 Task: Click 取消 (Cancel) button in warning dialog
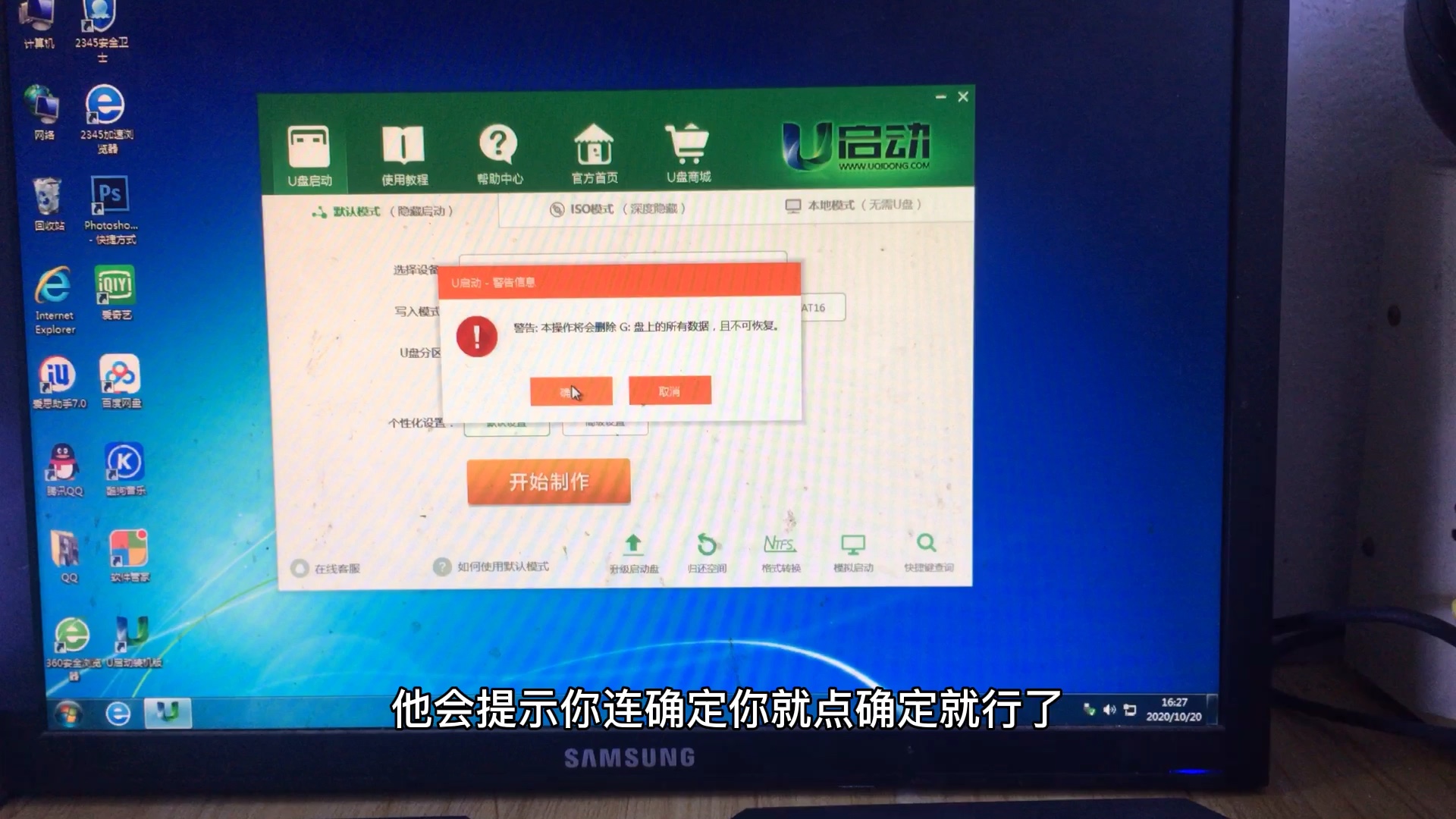coord(670,390)
